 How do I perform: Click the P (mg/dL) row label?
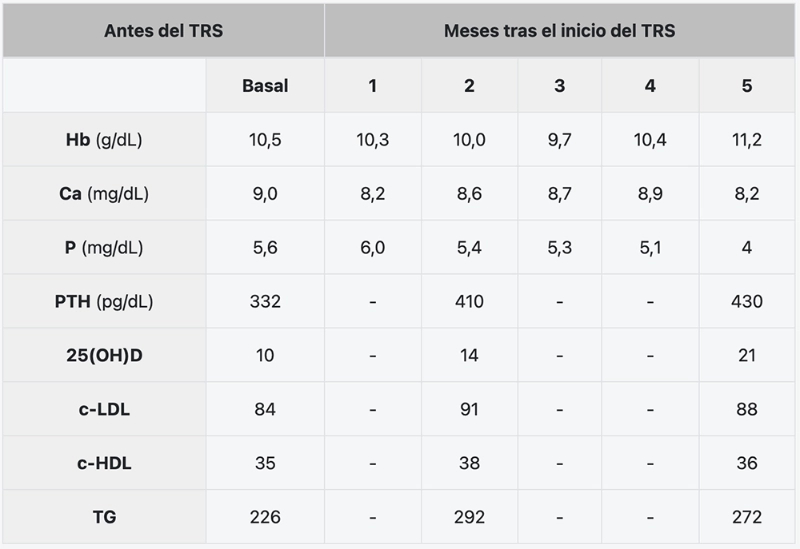pos(104,247)
